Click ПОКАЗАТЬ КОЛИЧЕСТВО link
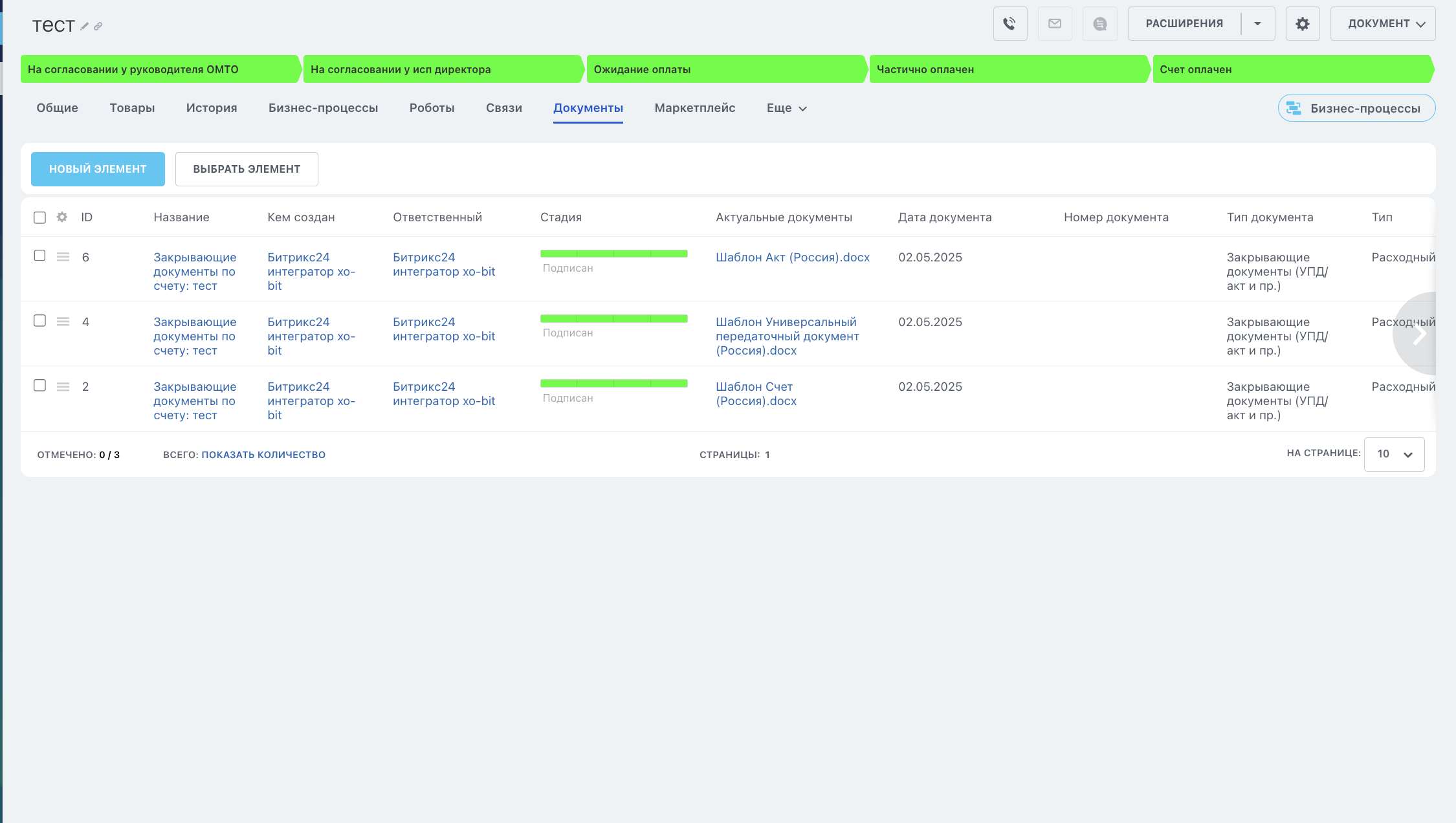 pyautogui.click(x=263, y=455)
